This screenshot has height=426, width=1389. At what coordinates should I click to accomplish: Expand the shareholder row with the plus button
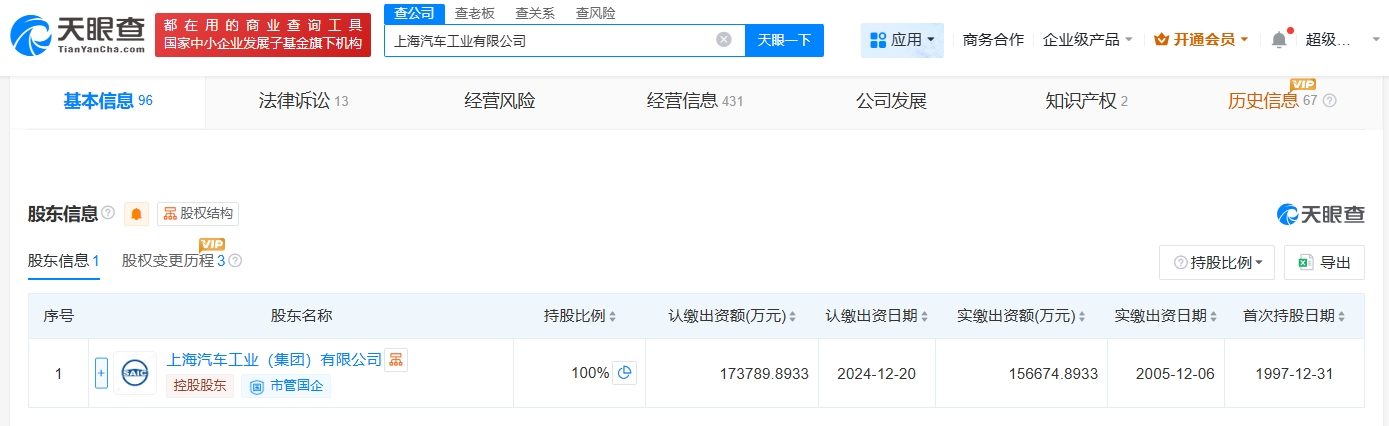[x=101, y=373]
